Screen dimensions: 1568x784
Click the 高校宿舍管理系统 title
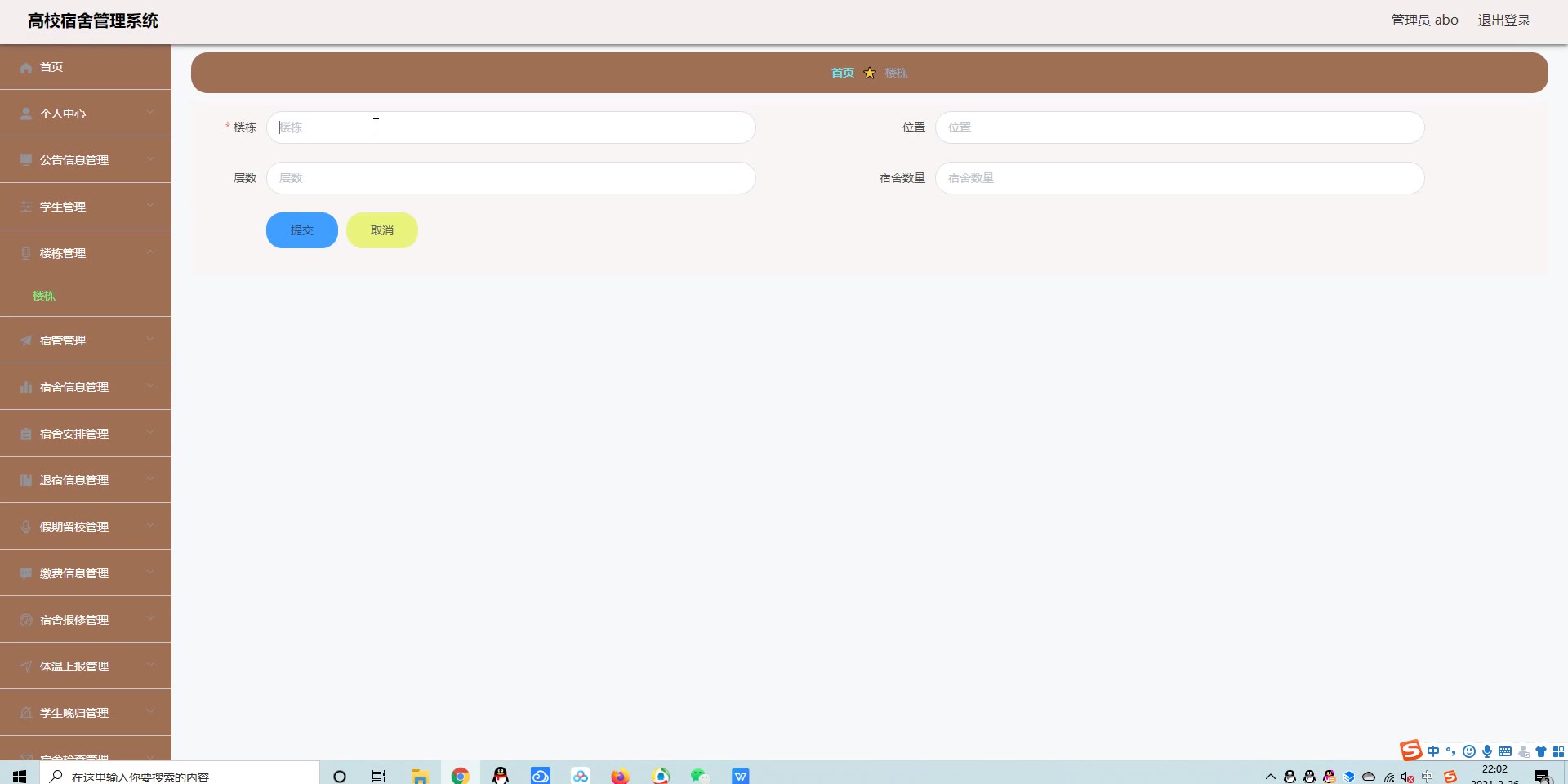[93, 20]
